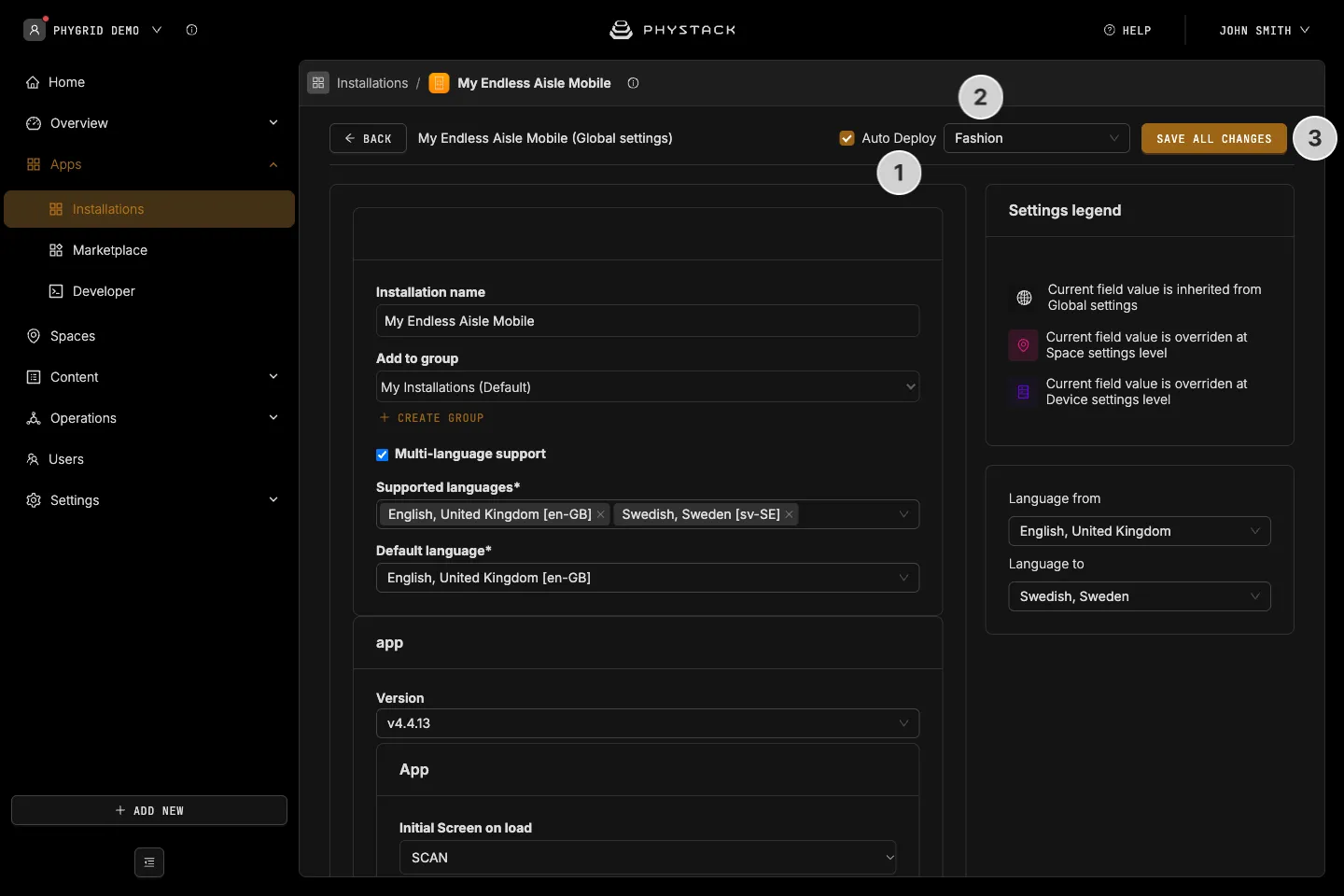The image size is (1344, 896).
Task: Open the Fashion dropdown
Action: click(x=1037, y=138)
